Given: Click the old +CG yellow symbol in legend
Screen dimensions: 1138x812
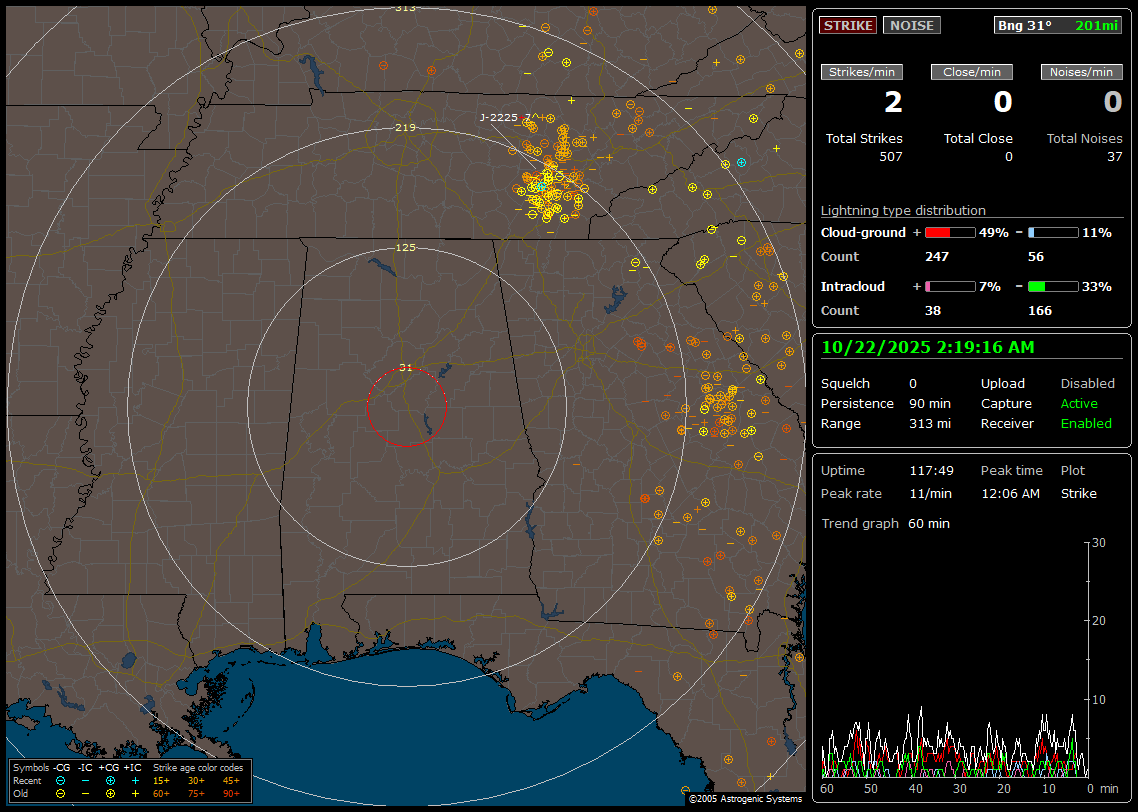Looking at the screenshot, I should pos(110,793).
